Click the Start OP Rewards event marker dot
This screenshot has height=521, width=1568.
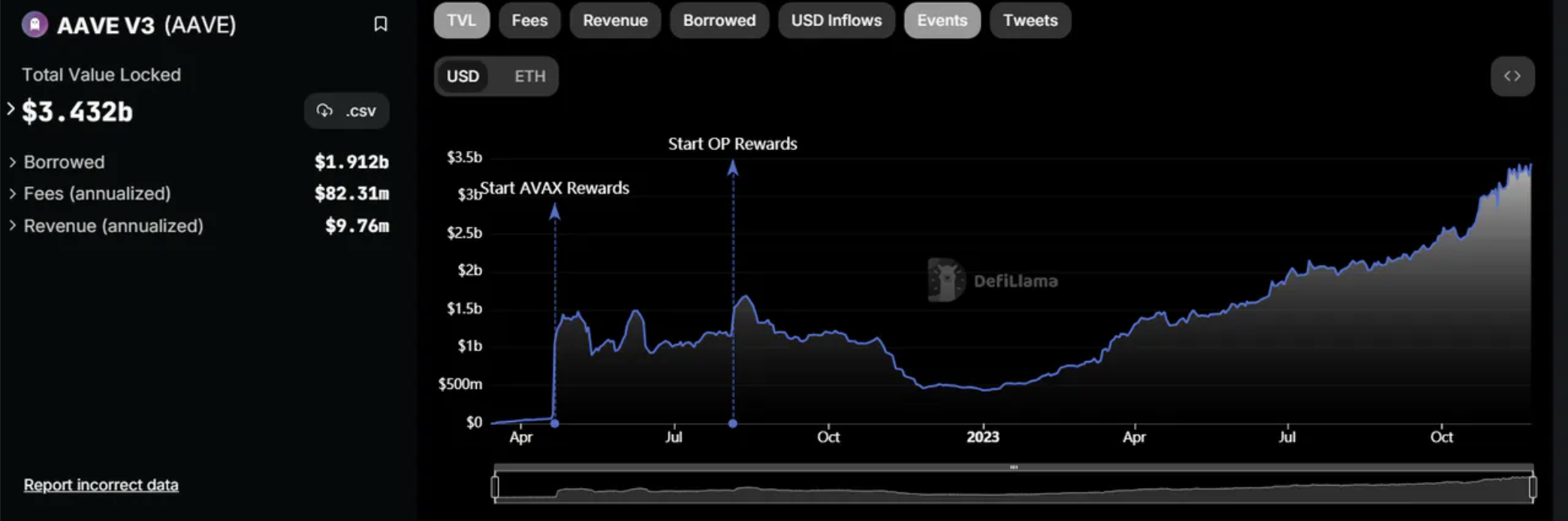733,423
